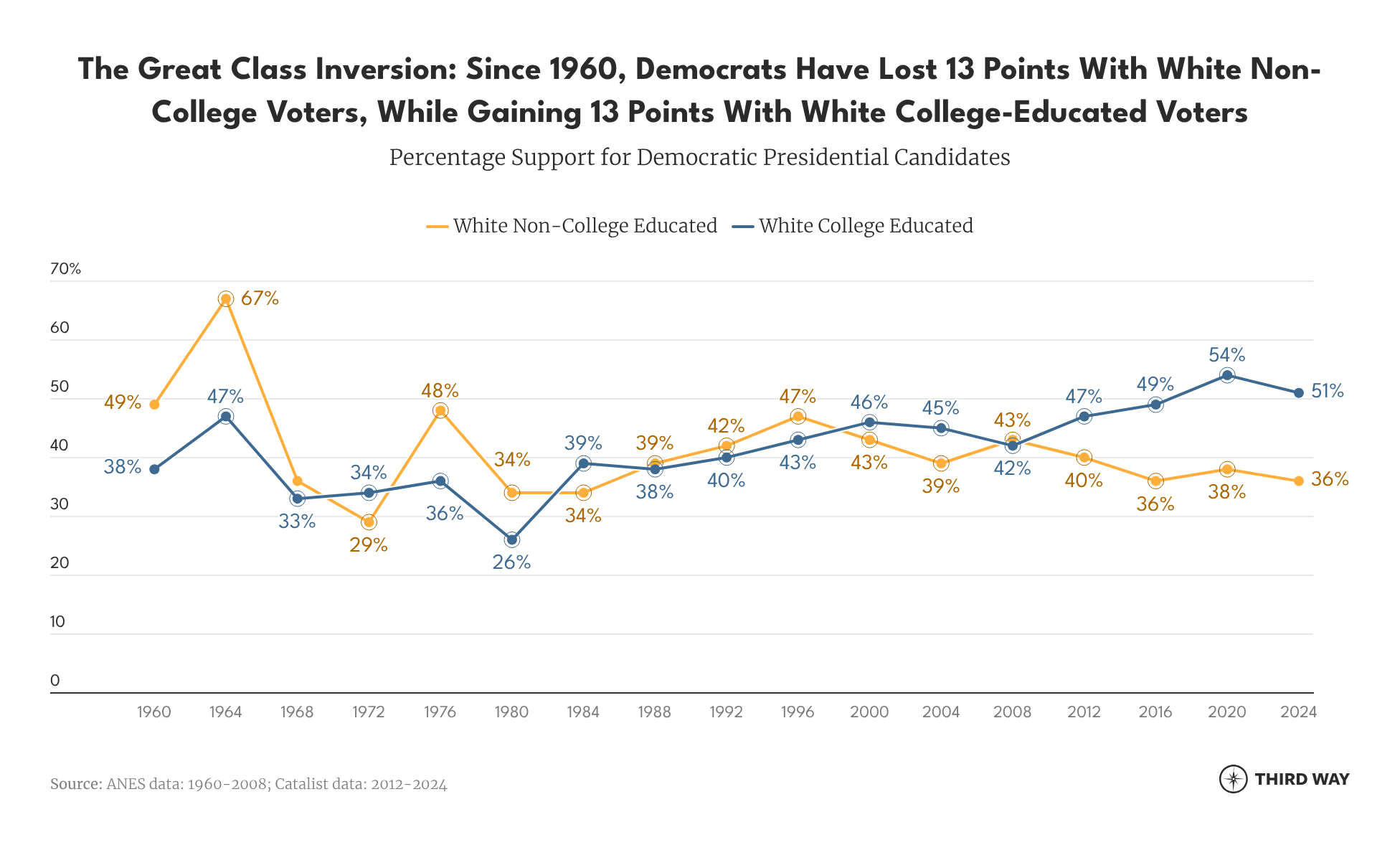Toggle the White Non-College Educated legend entry
The image size is (1400, 845).
(x=585, y=226)
